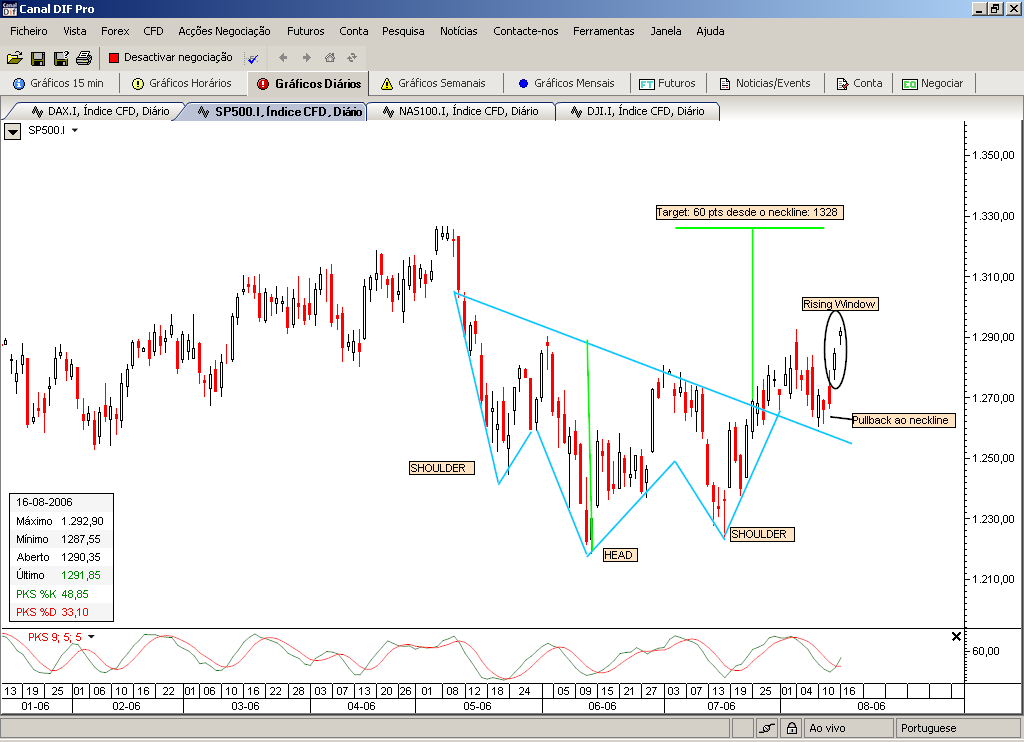Open the Futuros menu in menu bar

[306, 31]
